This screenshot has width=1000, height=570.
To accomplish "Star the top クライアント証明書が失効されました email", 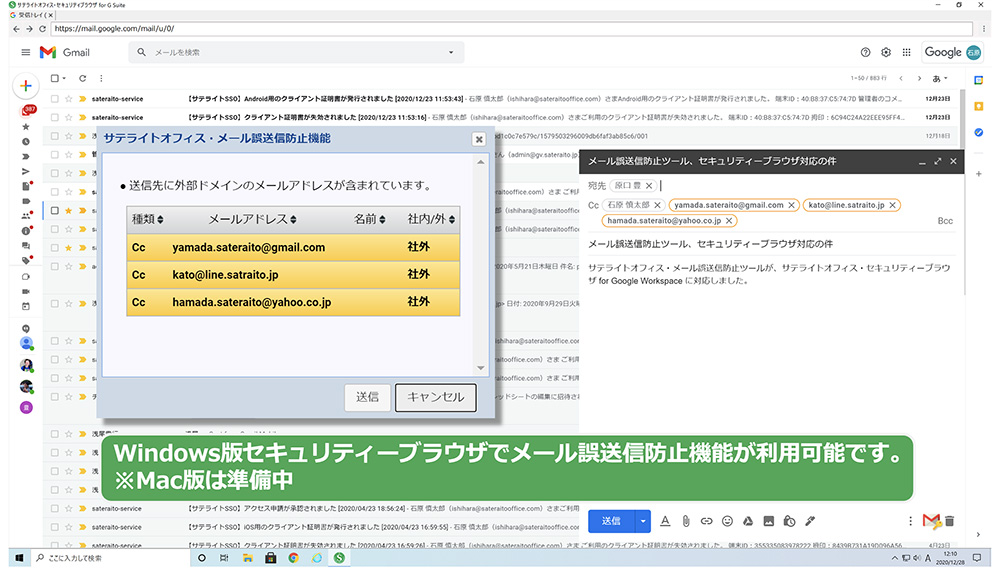I will click(68, 117).
